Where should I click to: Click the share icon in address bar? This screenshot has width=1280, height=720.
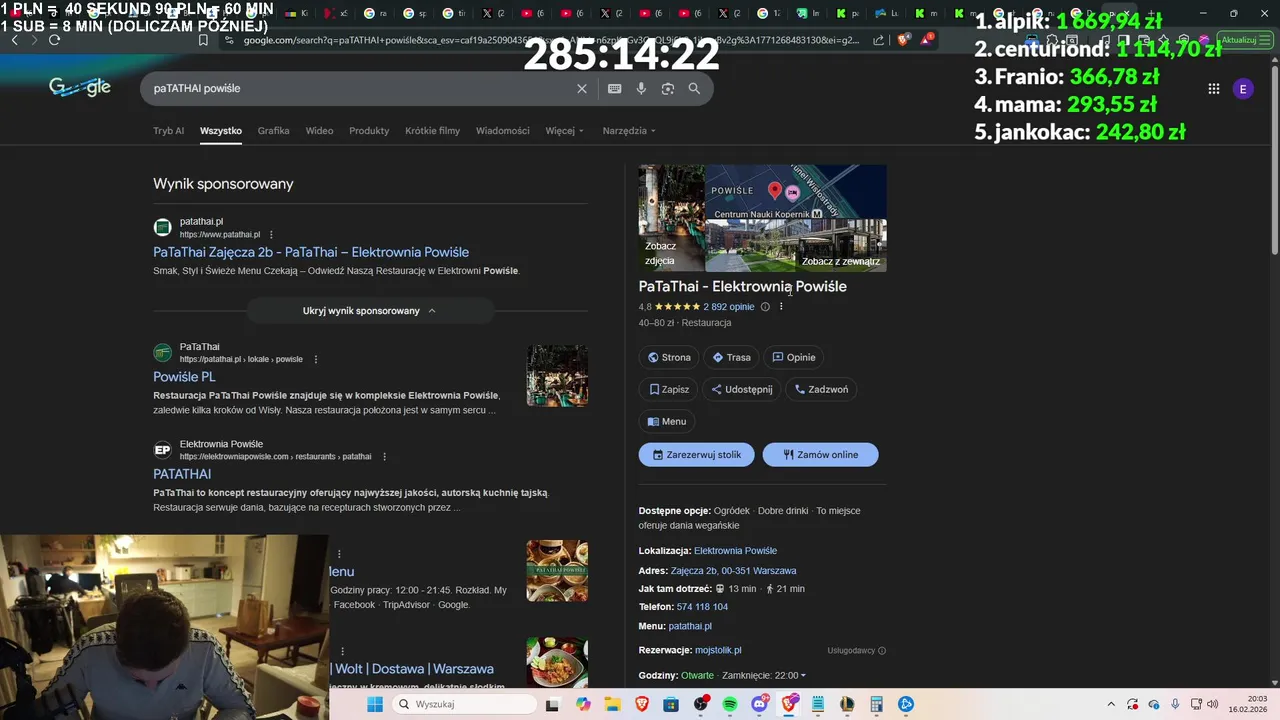pyautogui.click(x=878, y=40)
